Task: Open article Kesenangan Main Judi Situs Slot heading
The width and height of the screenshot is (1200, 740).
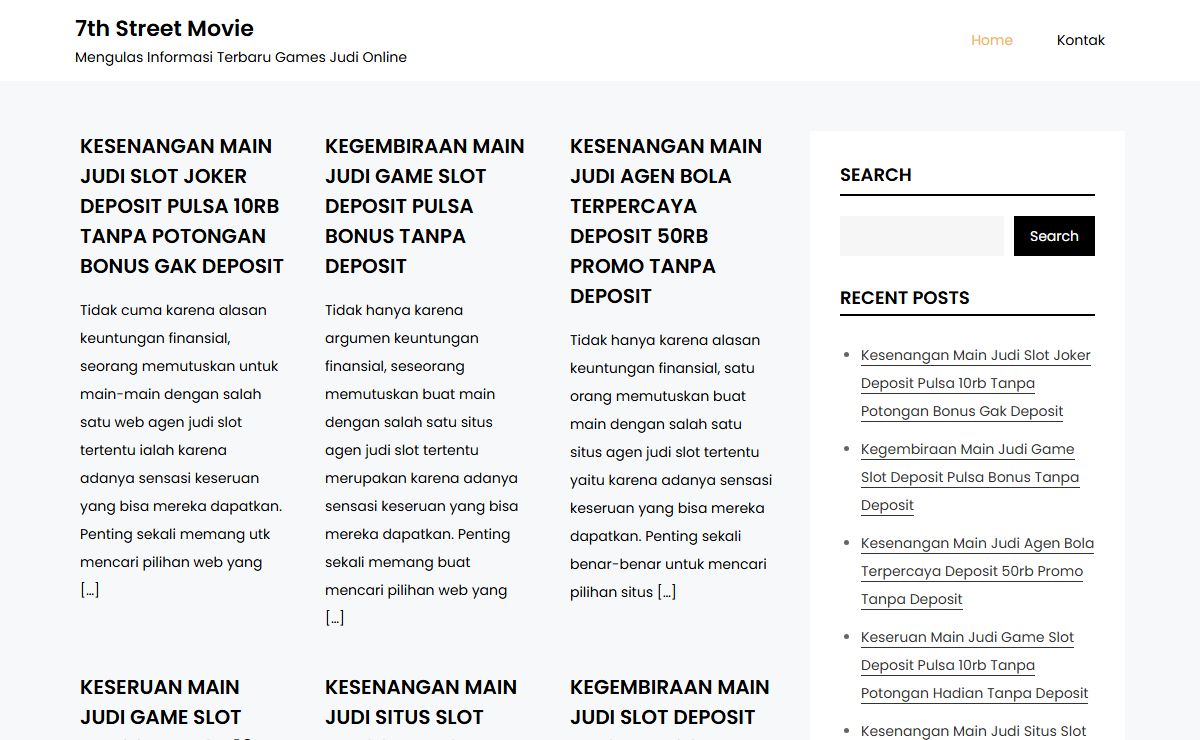Action: tap(421, 707)
